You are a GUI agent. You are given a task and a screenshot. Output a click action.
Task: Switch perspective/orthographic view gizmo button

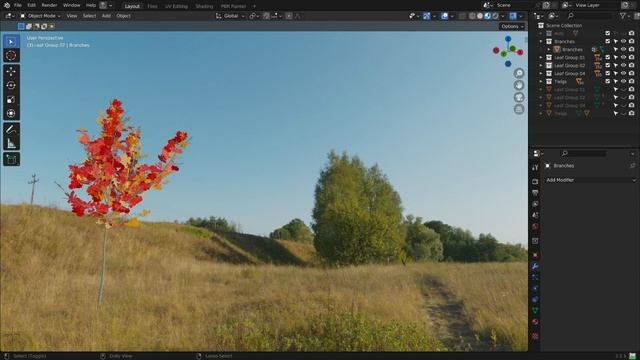coord(519,109)
